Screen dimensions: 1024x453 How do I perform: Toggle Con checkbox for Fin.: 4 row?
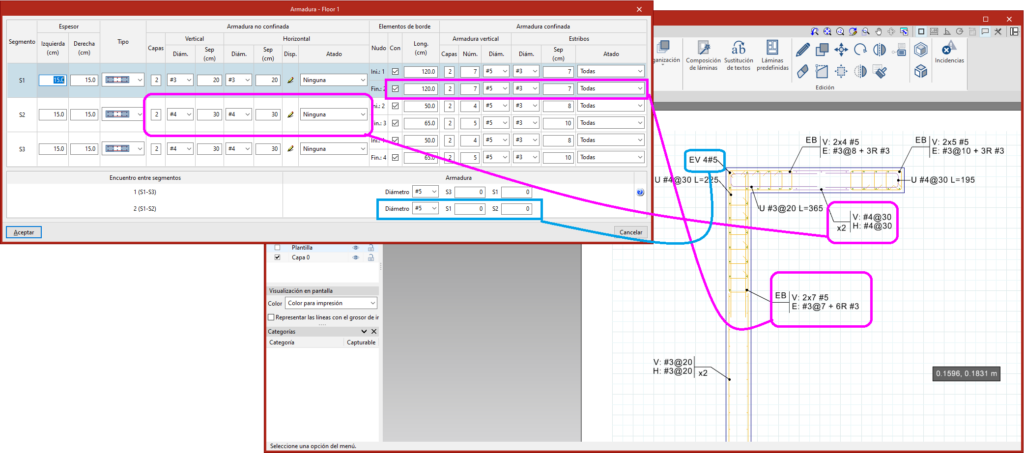pos(395,157)
